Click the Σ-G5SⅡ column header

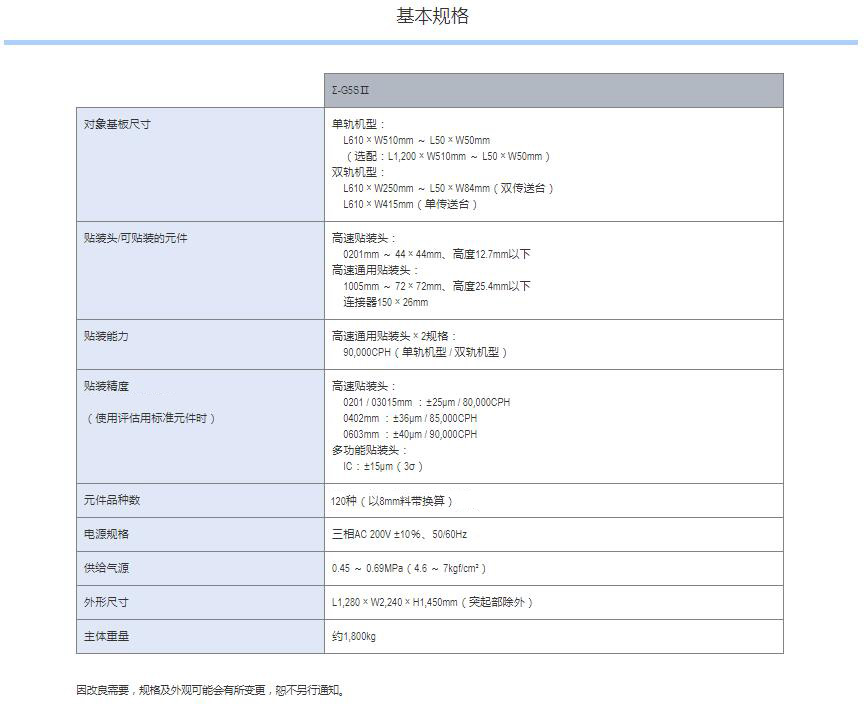tap(351, 91)
